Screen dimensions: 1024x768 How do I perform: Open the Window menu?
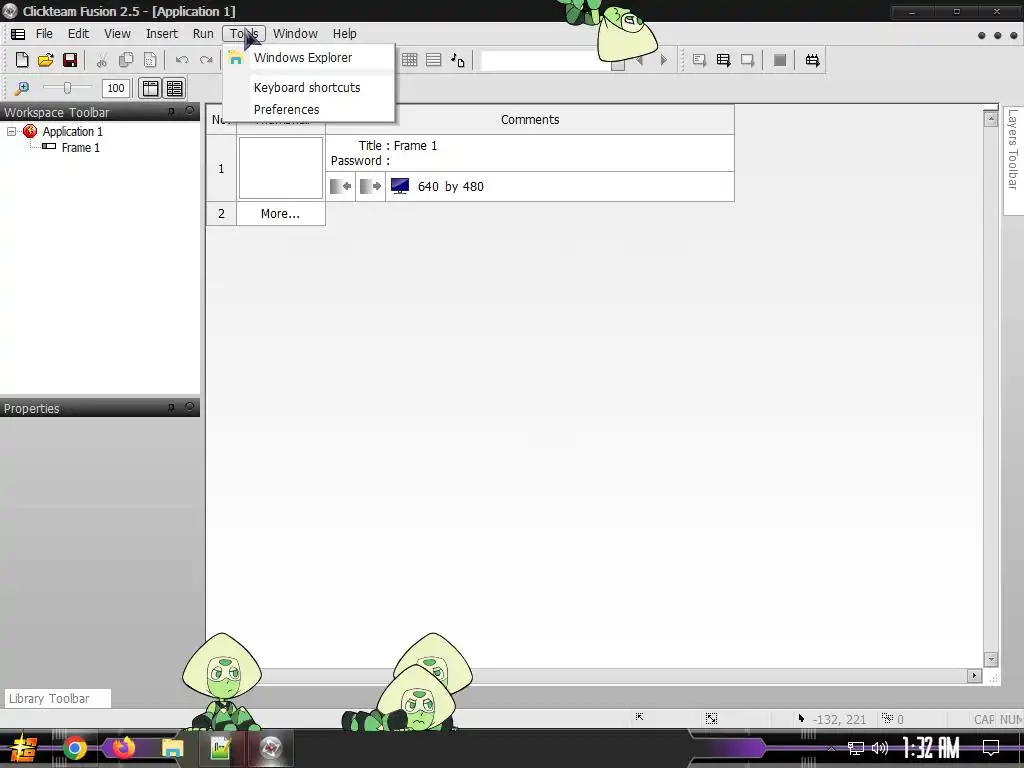tap(295, 34)
